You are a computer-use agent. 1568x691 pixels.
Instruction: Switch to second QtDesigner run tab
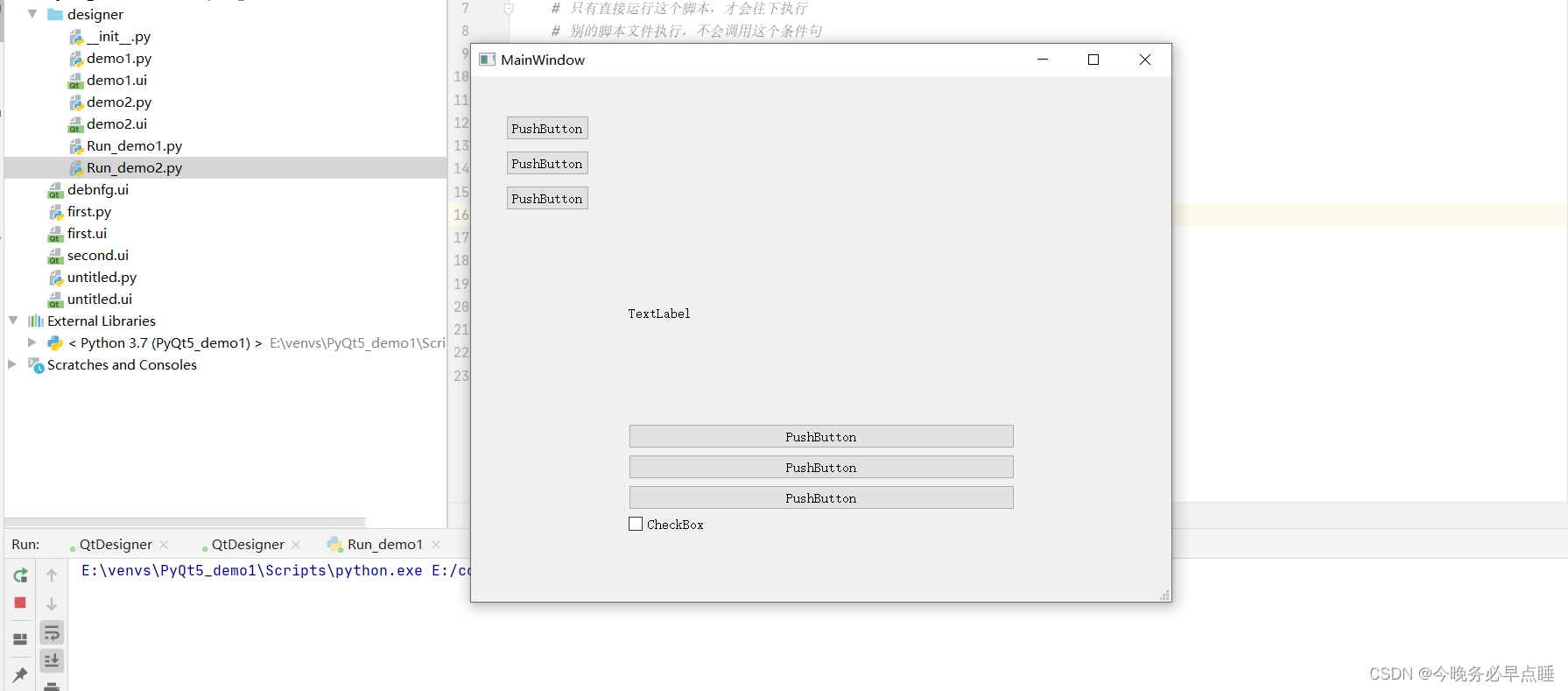pos(248,545)
